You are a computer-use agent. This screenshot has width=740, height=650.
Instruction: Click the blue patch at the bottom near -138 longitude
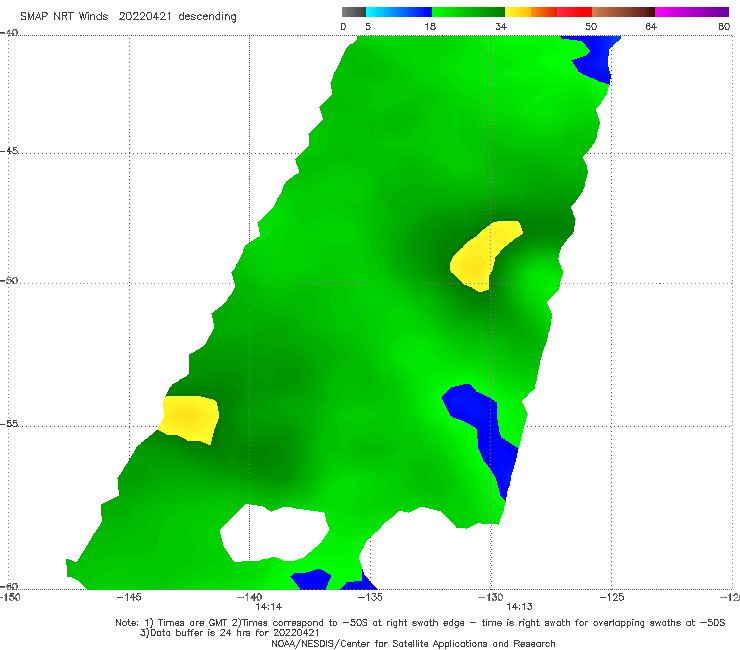point(311,580)
